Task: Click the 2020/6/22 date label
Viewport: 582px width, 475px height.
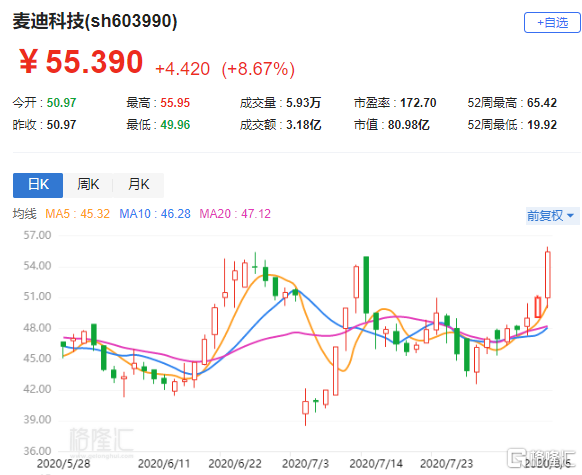Action: 235,464
